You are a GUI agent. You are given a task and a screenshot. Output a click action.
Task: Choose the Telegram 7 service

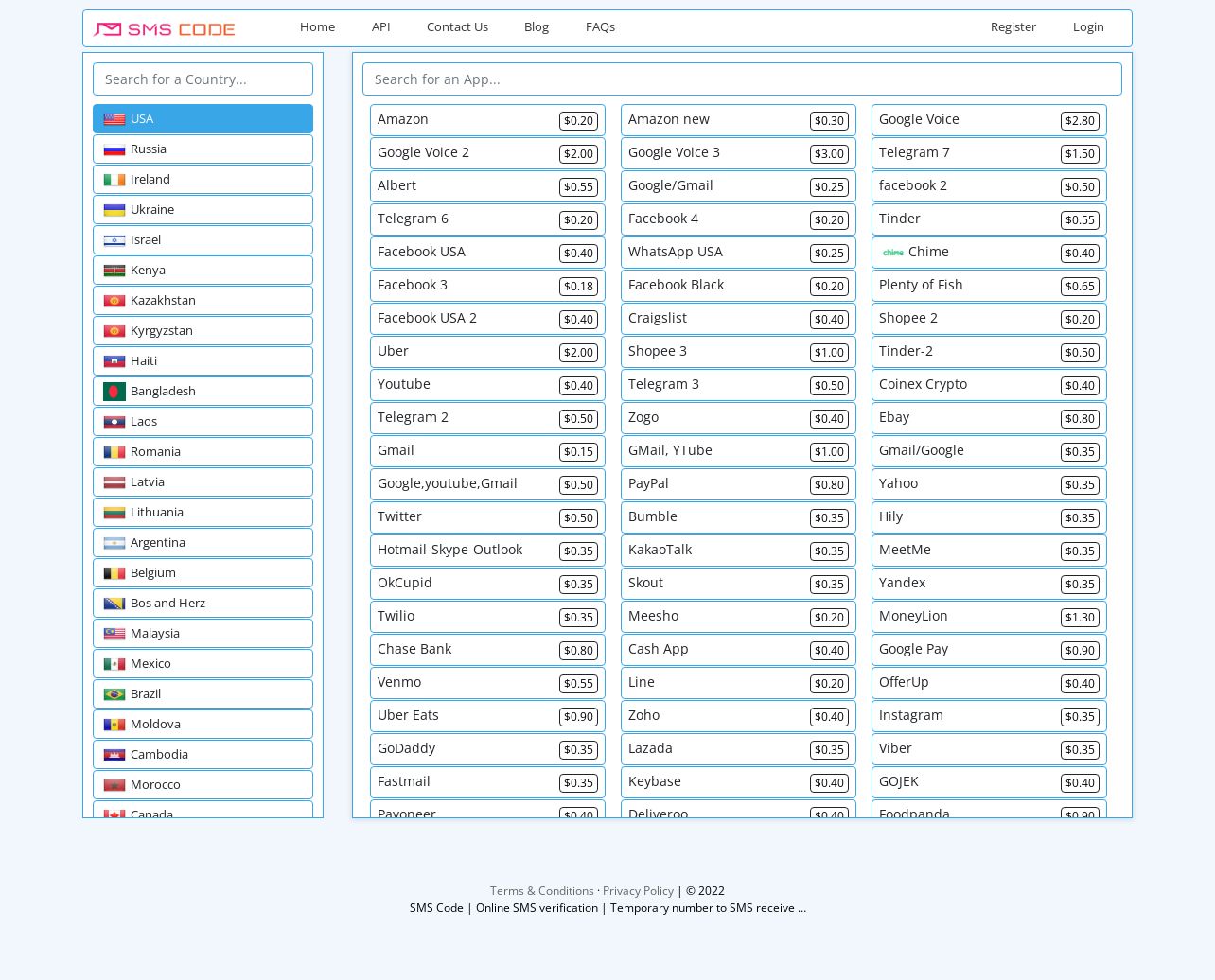(x=989, y=153)
